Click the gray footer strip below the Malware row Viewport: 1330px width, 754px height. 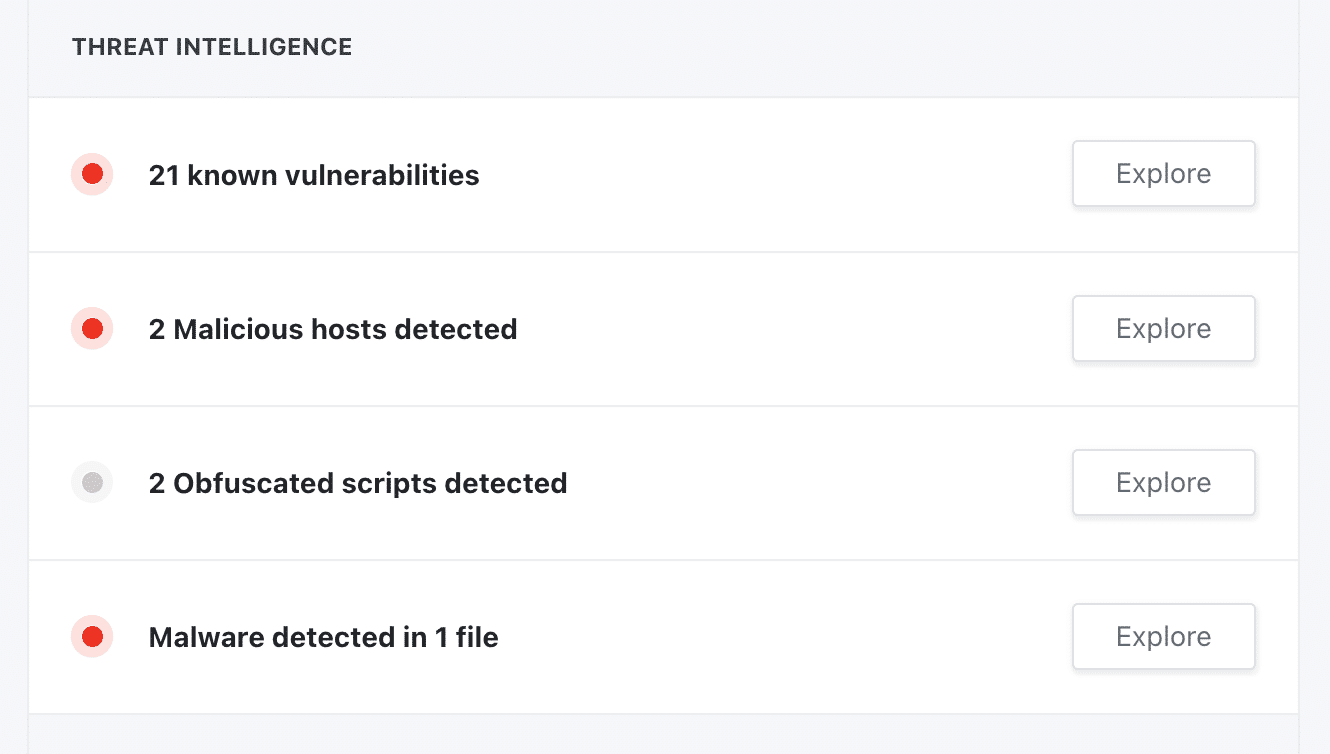pos(663,734)
